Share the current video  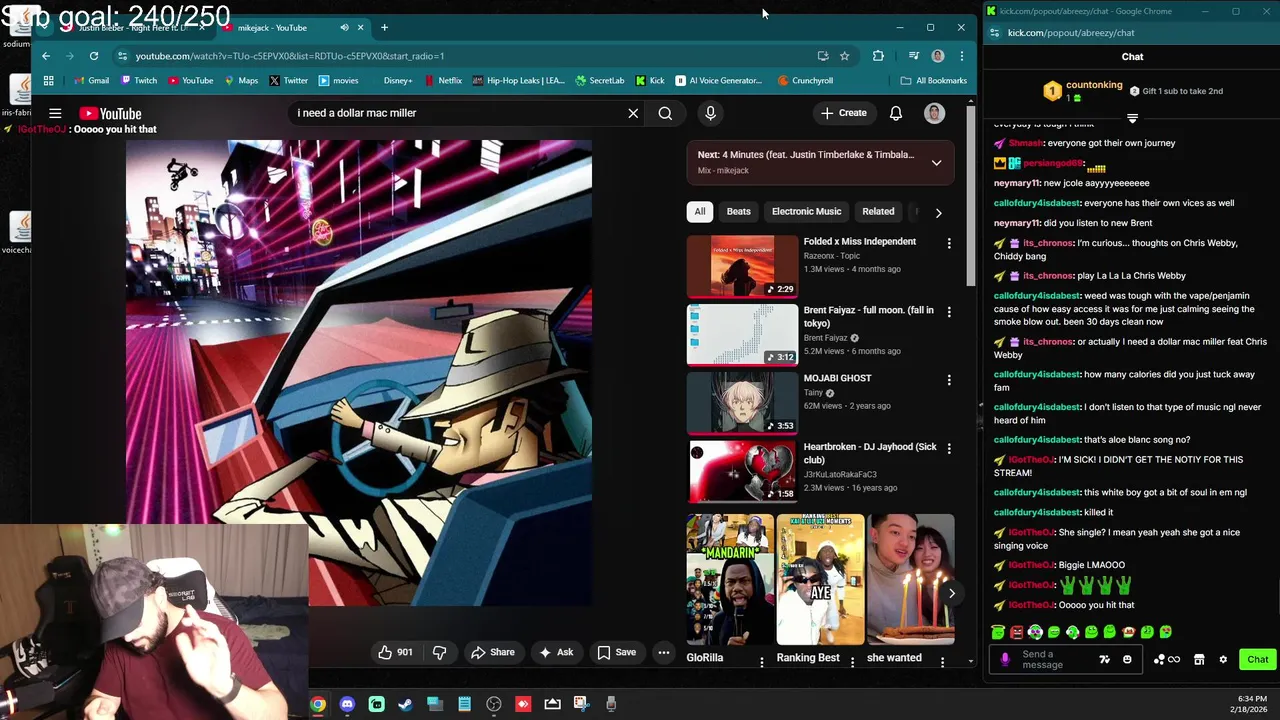[x=492, y=652]
